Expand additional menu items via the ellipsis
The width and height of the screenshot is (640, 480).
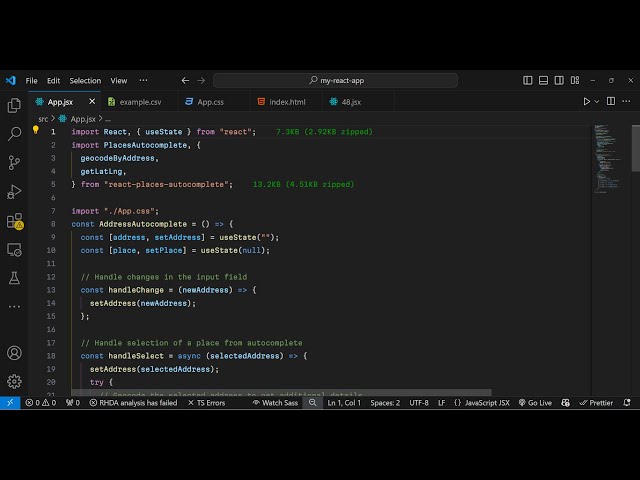coord(143,80)
